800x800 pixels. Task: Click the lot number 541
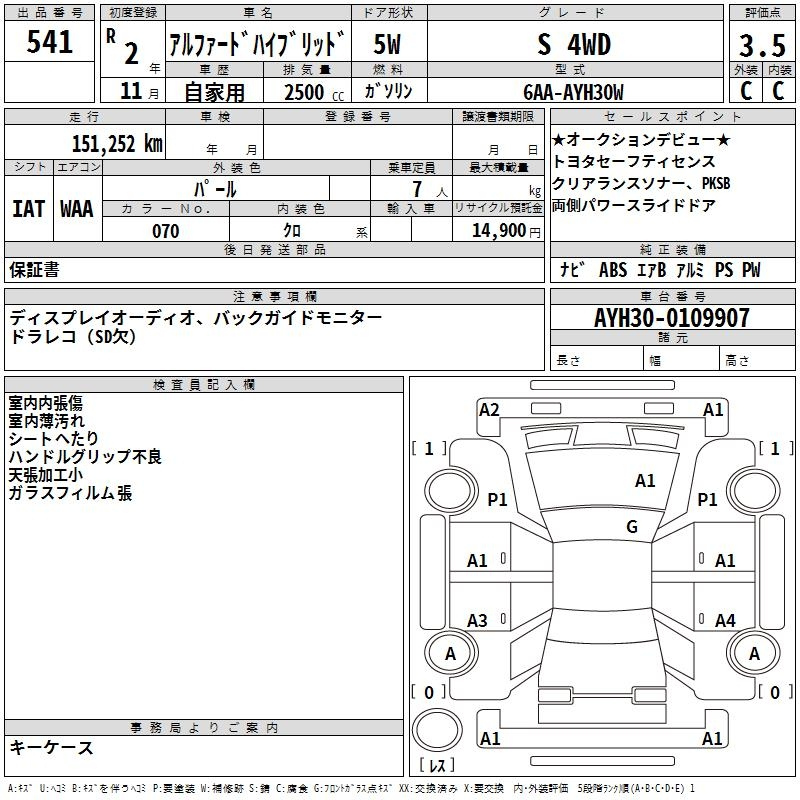[50, 42]
